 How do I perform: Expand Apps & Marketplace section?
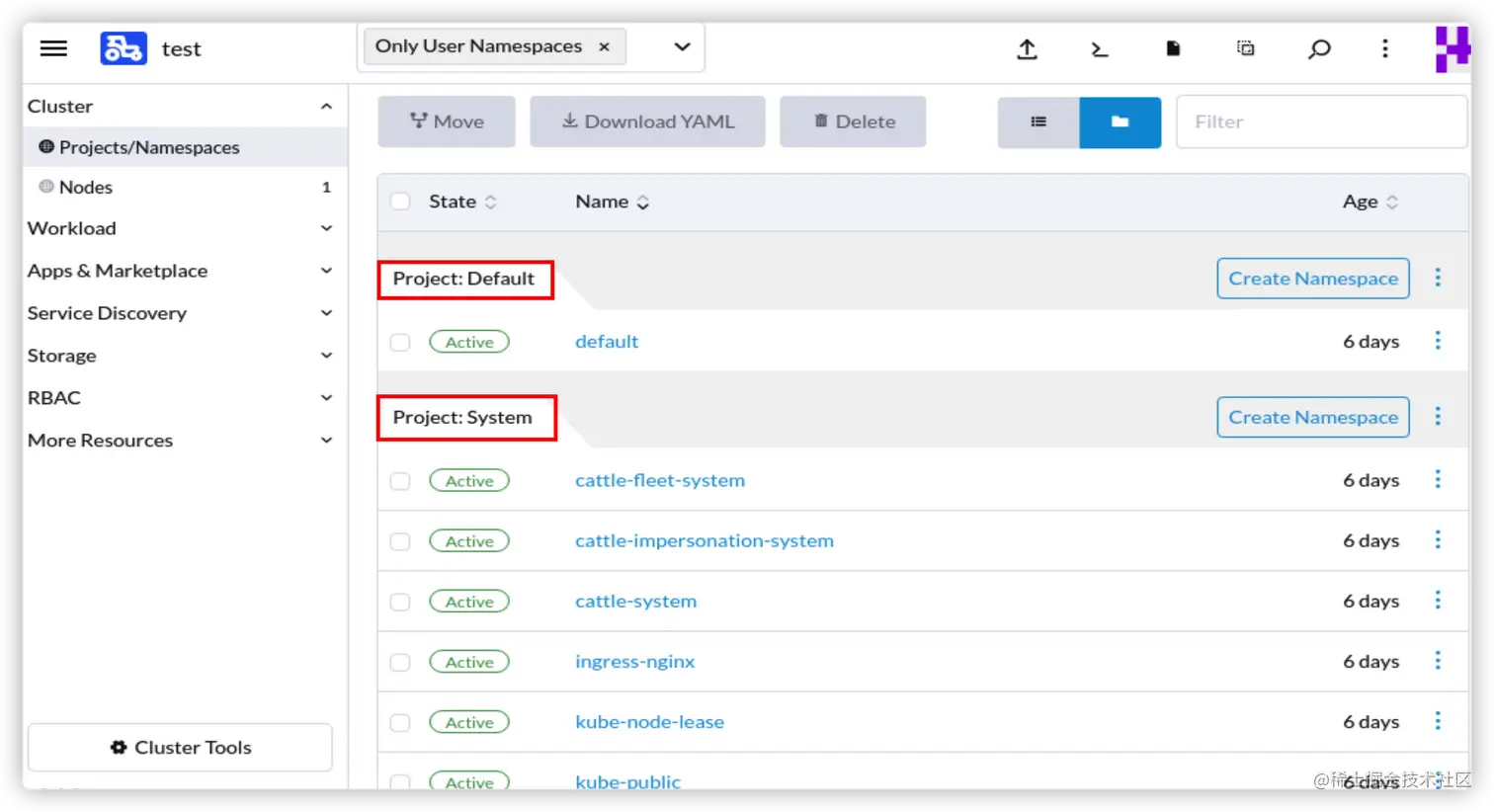[326, 271]
